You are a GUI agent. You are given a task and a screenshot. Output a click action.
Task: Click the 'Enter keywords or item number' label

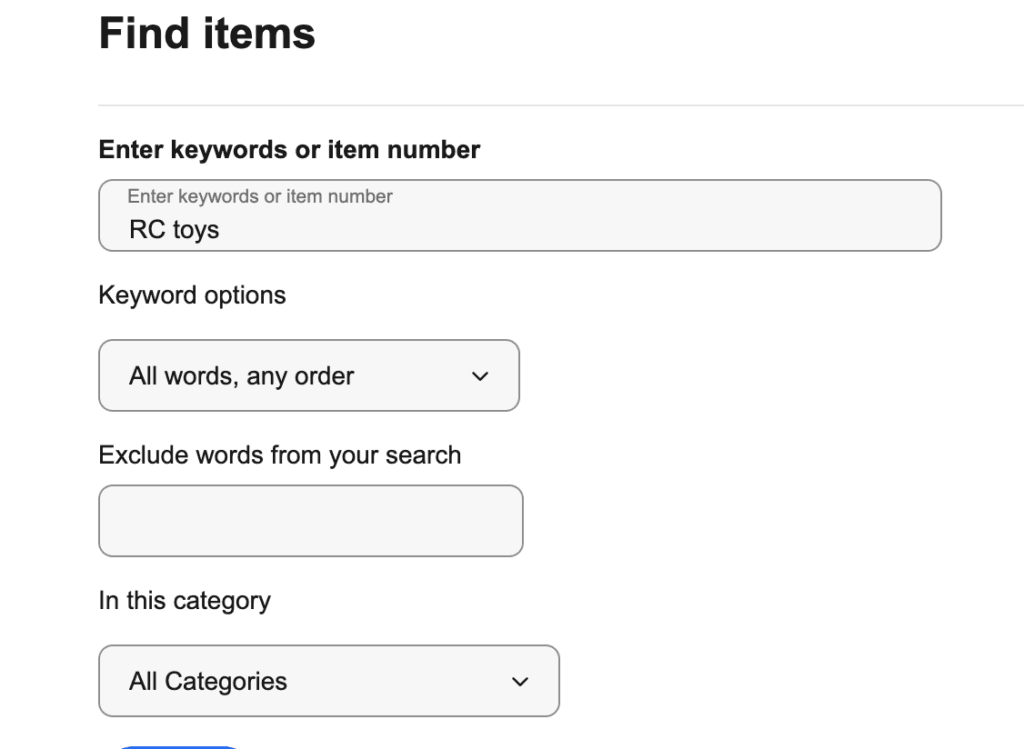[288, 149]
